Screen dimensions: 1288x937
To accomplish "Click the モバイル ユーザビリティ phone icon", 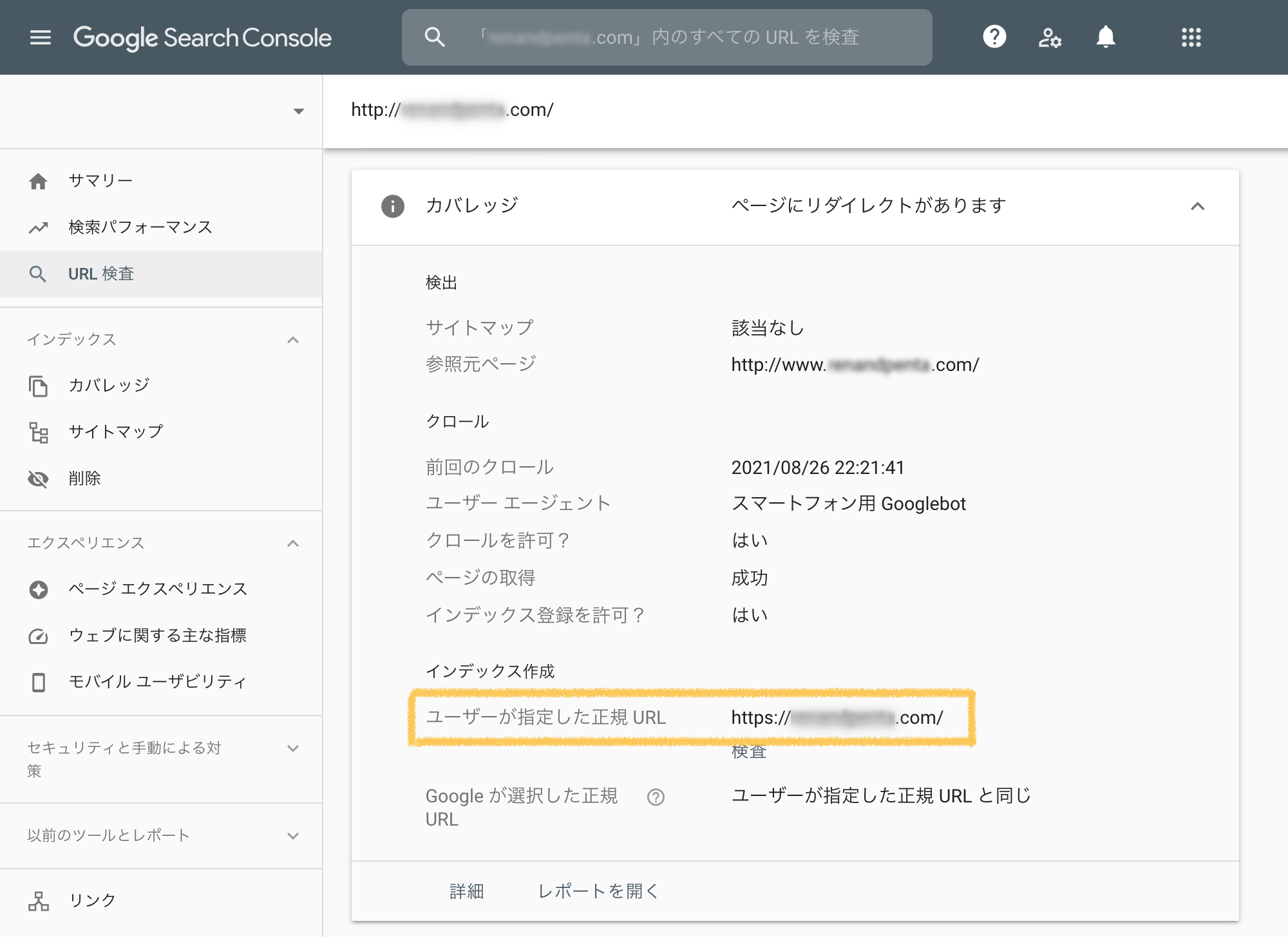I will pyautogui.click(x=39, y=682).
